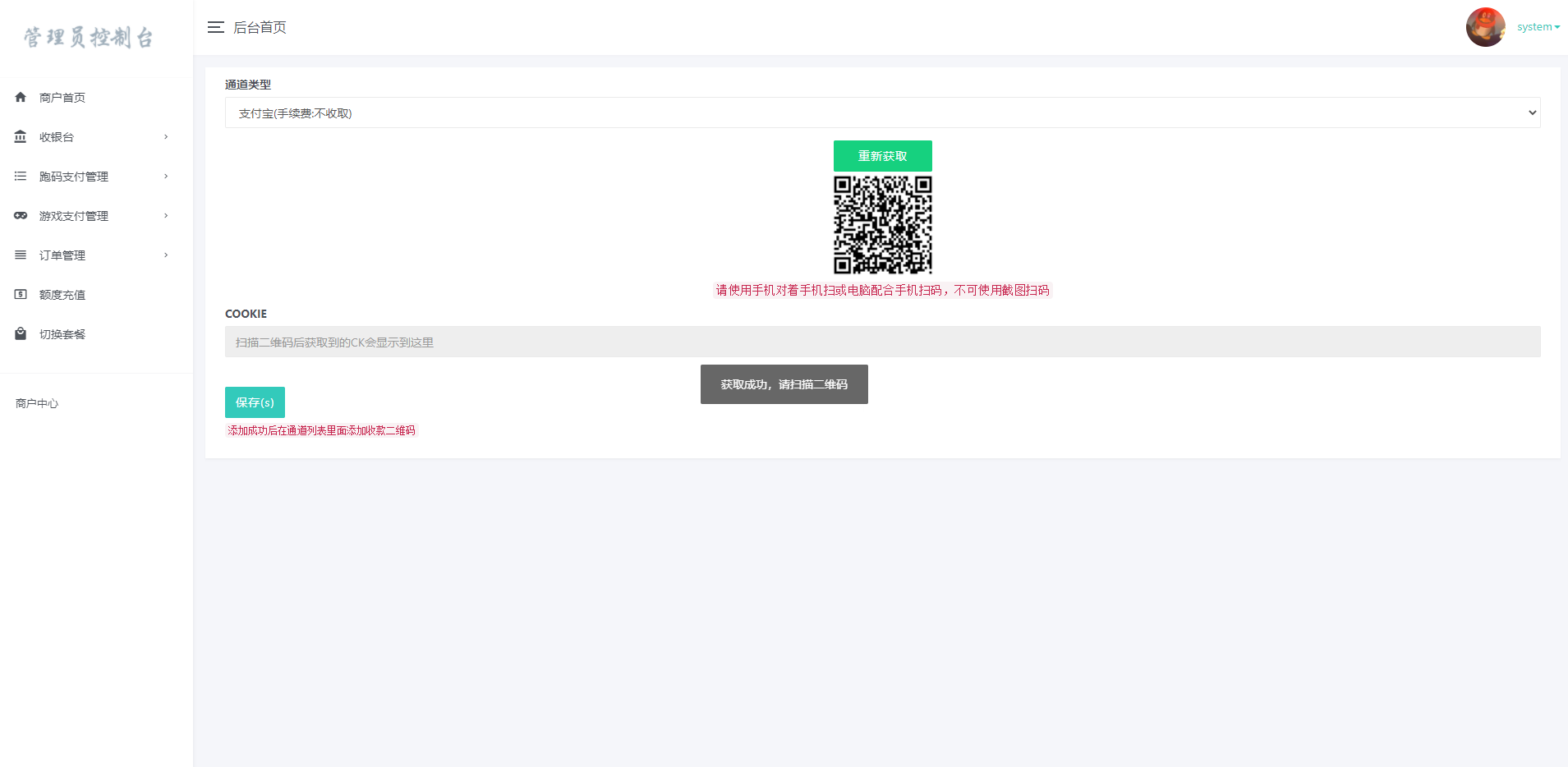Image resolution: width=1568 pixels, height=767 pixels.
Task: Open the 跑码支付管理 menu label
Action: pos(74,177)
